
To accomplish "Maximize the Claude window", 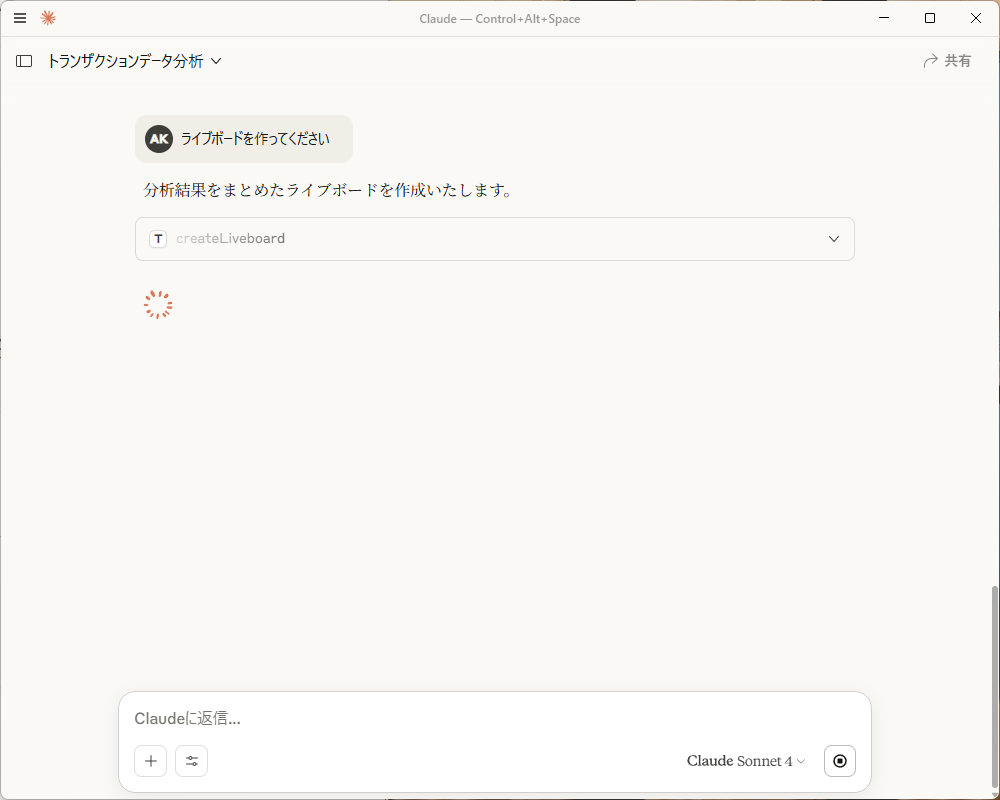I will point(930,18).
